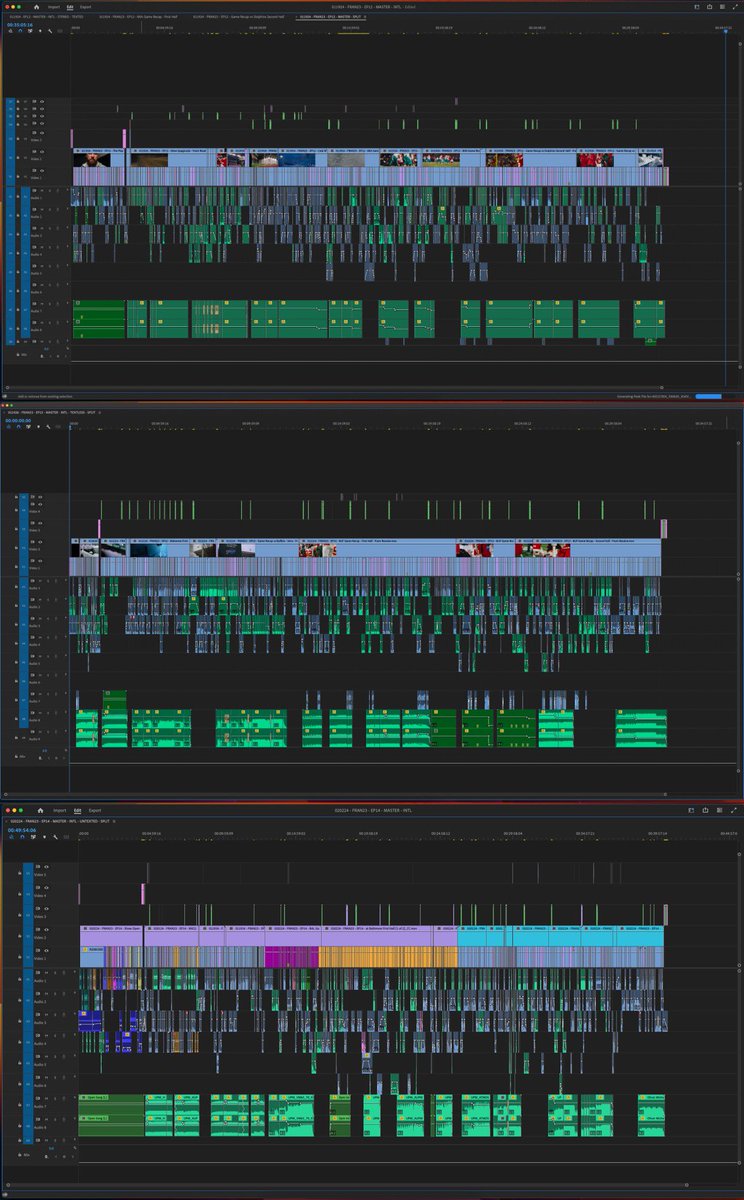
Task: Add a marker in middle timeline
Action: 38,427
